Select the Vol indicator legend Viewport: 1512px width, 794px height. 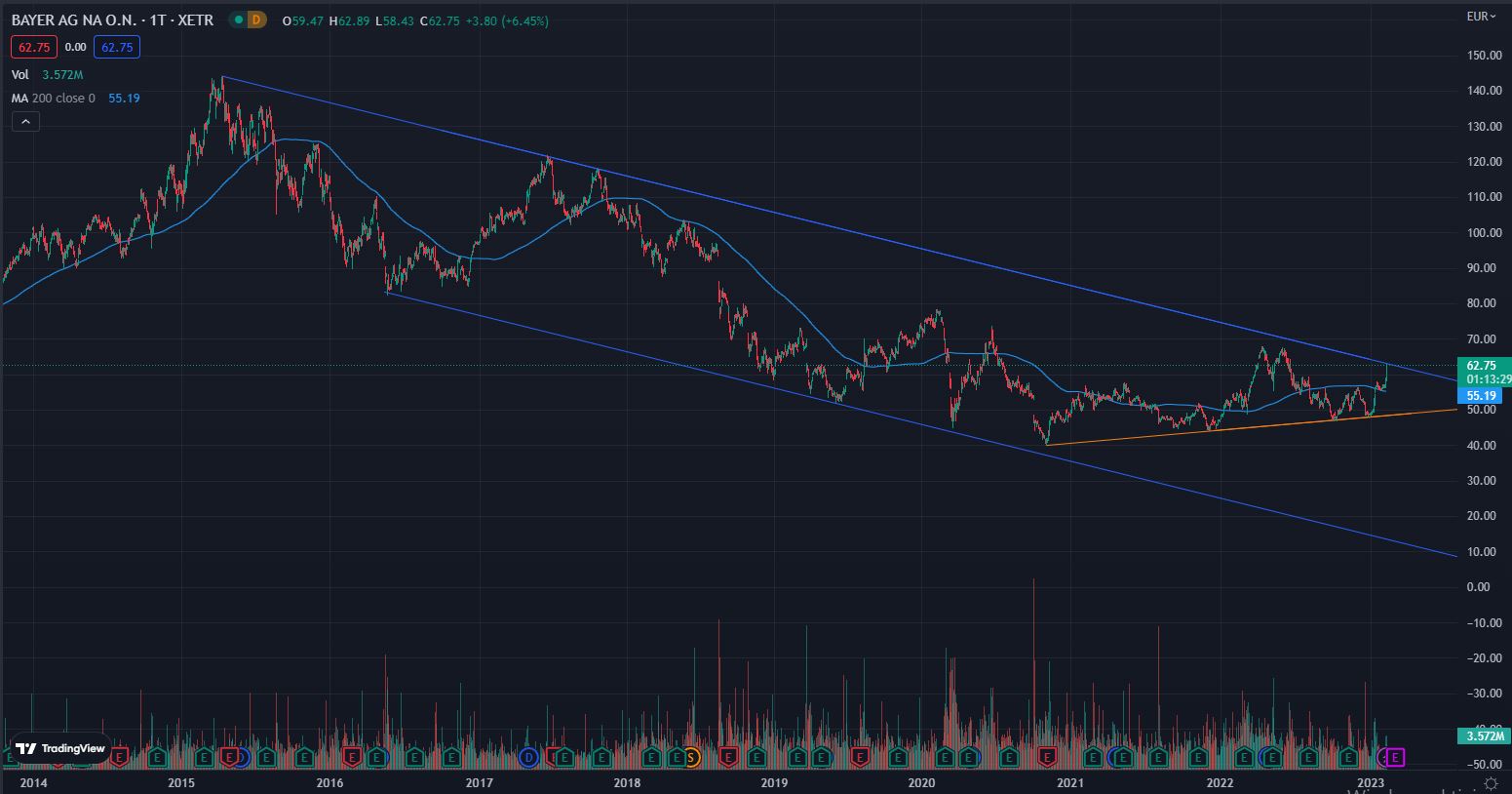tap(19, 74)
